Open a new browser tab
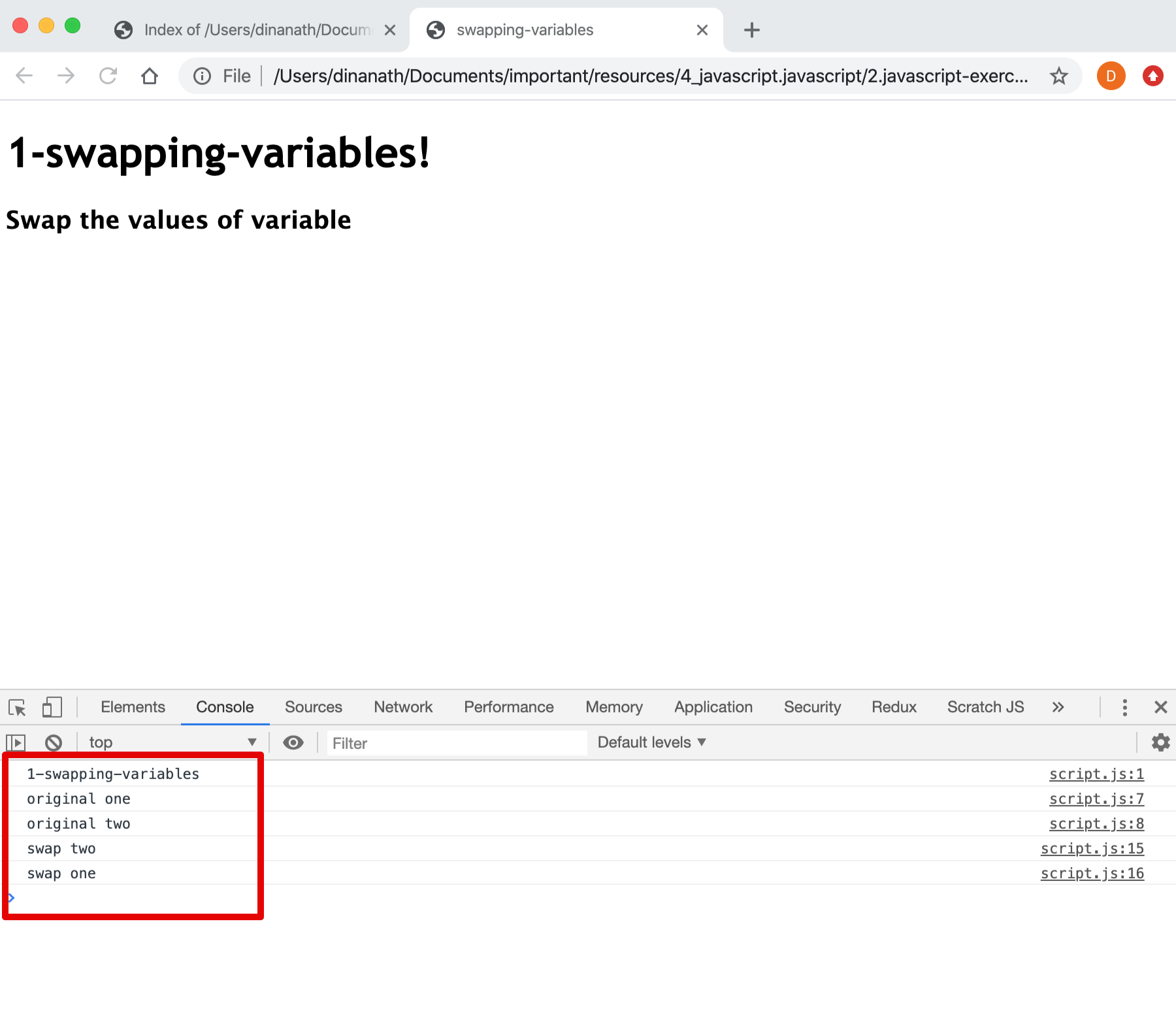This screenshot has height=1013, width=1176. coord(752,30)
